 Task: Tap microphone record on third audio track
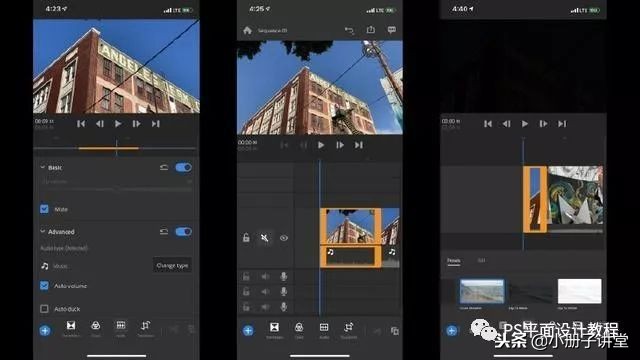tap(284, 307)
